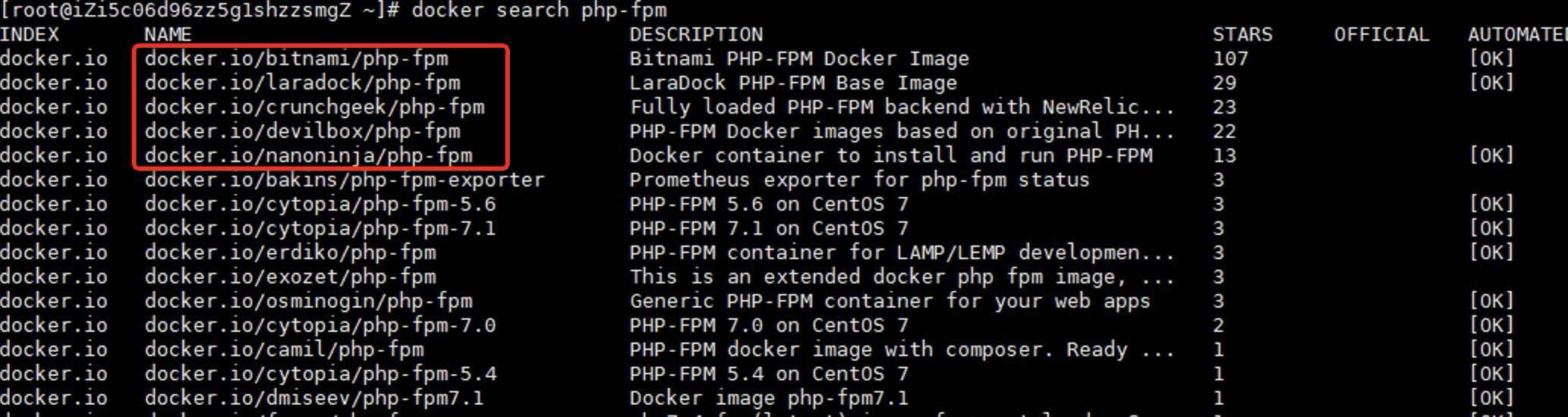Click docker.io/erdiko/php-fpm image name
The width and height of the screenshot is (1568, 417).
click(x=290, y=252)
